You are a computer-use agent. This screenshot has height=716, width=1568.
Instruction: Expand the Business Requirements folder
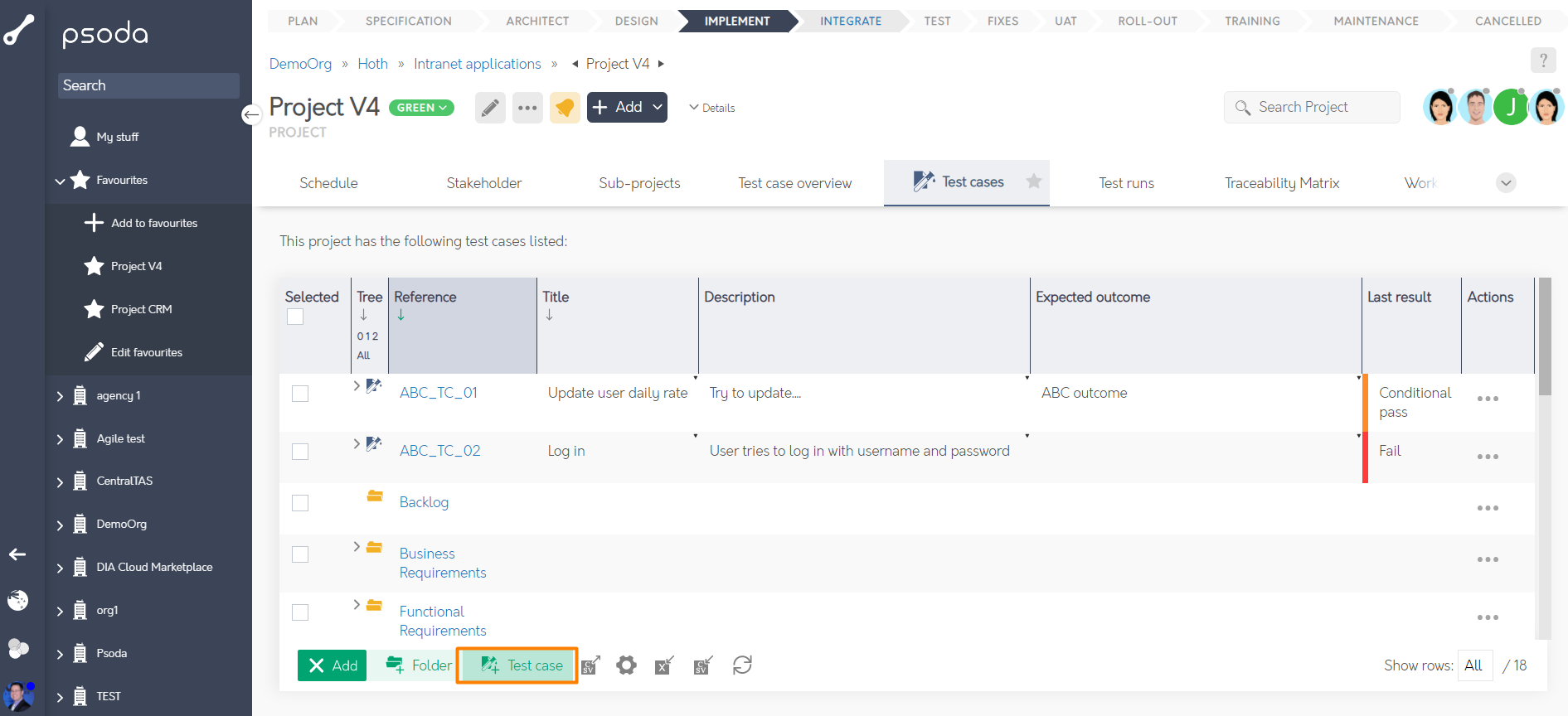pos(357,546)
